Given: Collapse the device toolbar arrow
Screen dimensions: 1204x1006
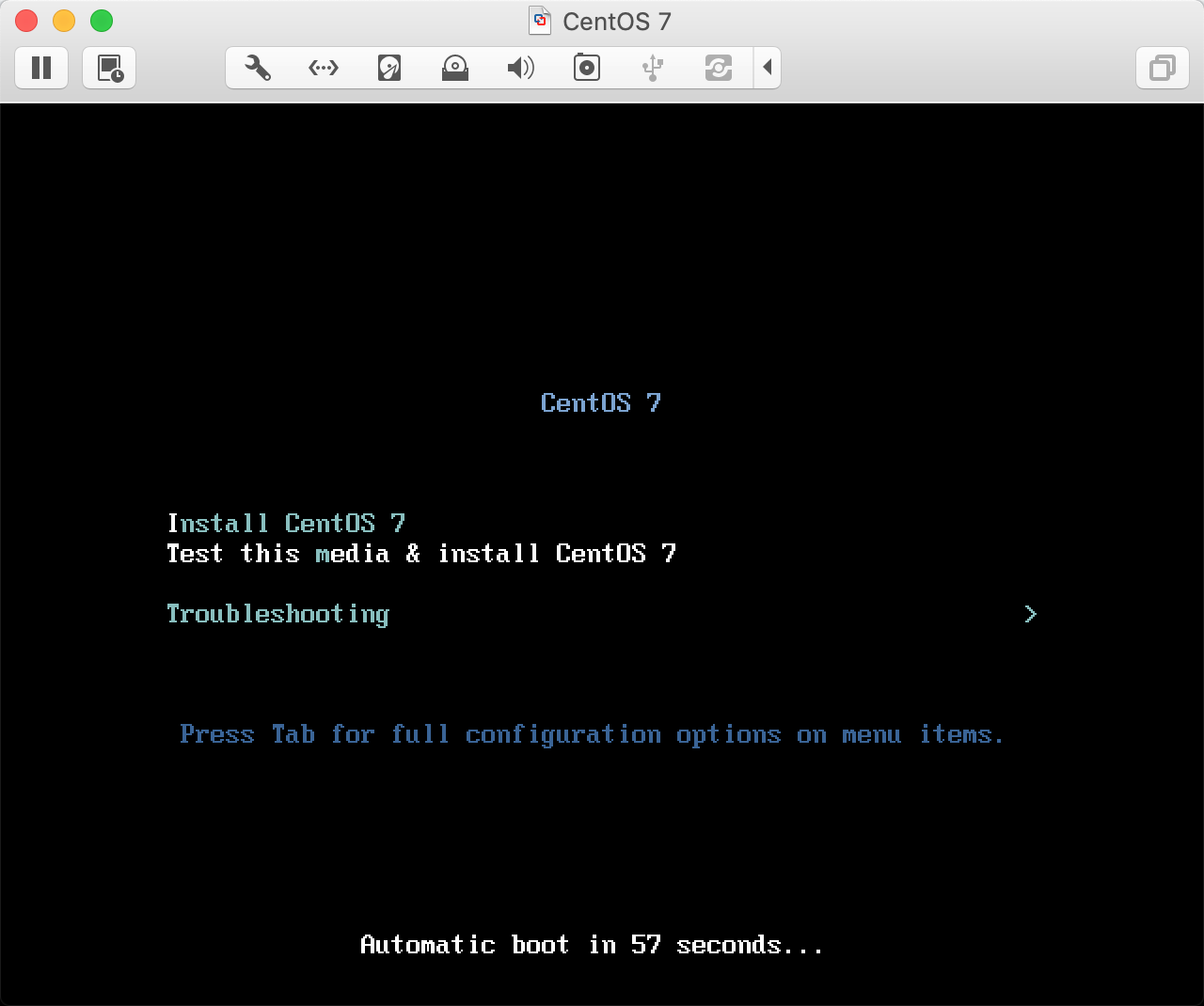Looking at the screenshot, I should click(768, 68).
